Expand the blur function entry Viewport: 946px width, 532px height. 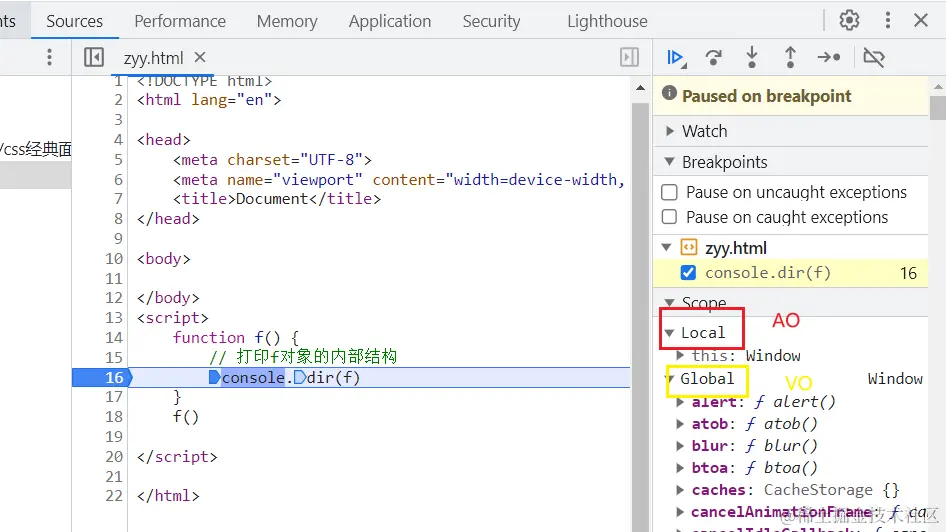pos(680,446)
